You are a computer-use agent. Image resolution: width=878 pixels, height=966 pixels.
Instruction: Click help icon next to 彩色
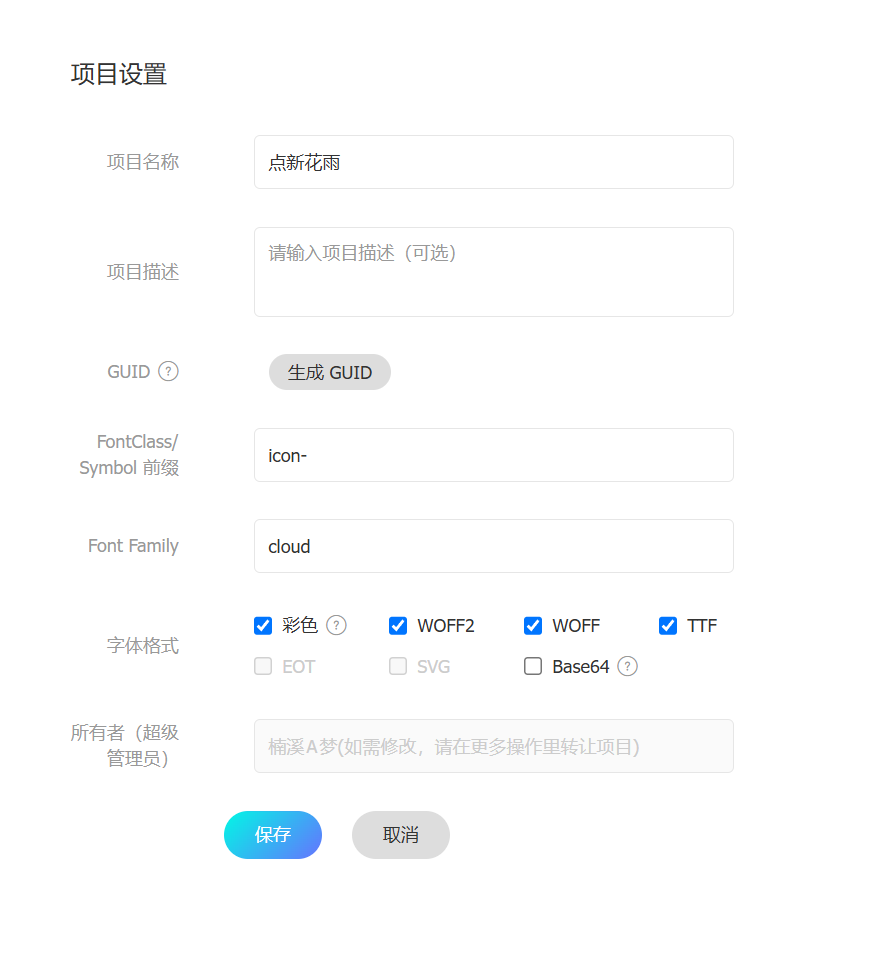[337, 625]
